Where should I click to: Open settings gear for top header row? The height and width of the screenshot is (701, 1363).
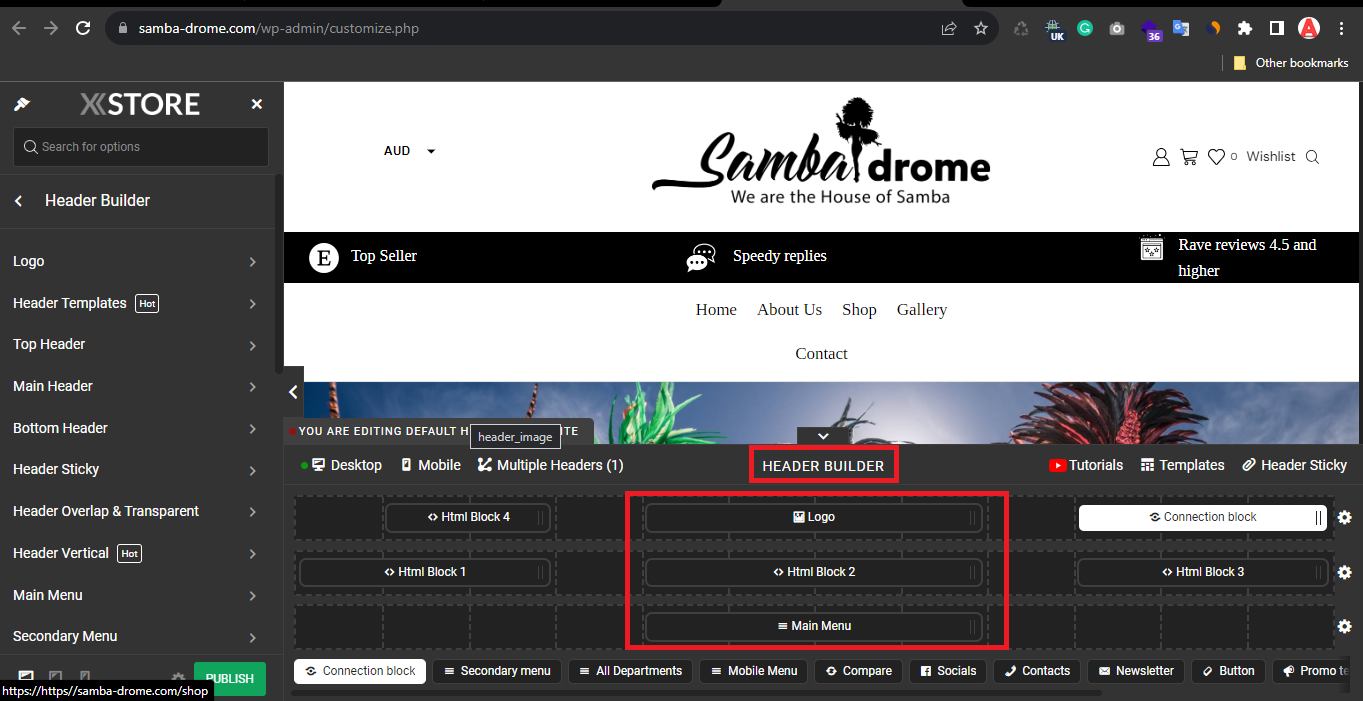tap(1344, 517)
